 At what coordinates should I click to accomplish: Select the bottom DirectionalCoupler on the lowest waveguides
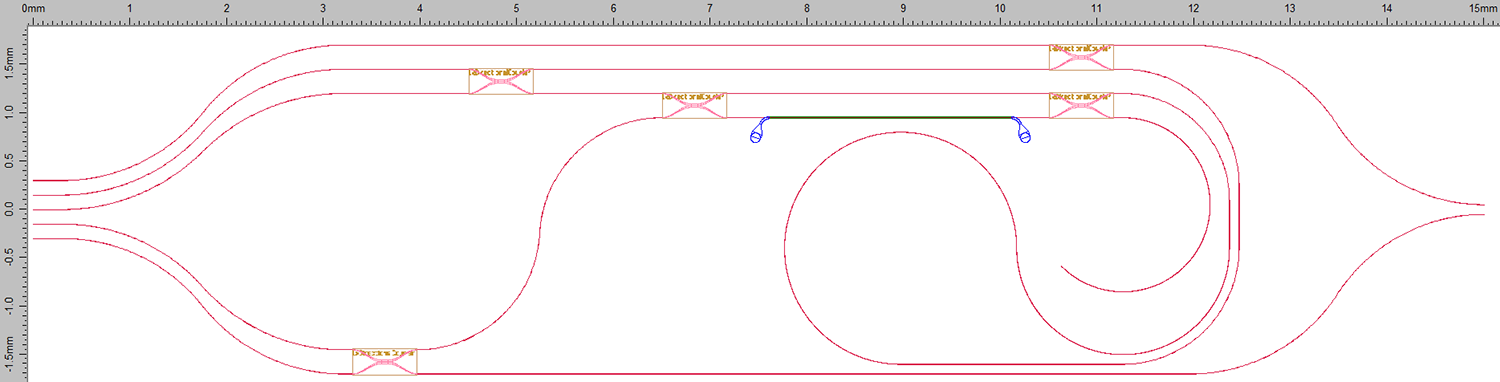[x=385, y=361]
